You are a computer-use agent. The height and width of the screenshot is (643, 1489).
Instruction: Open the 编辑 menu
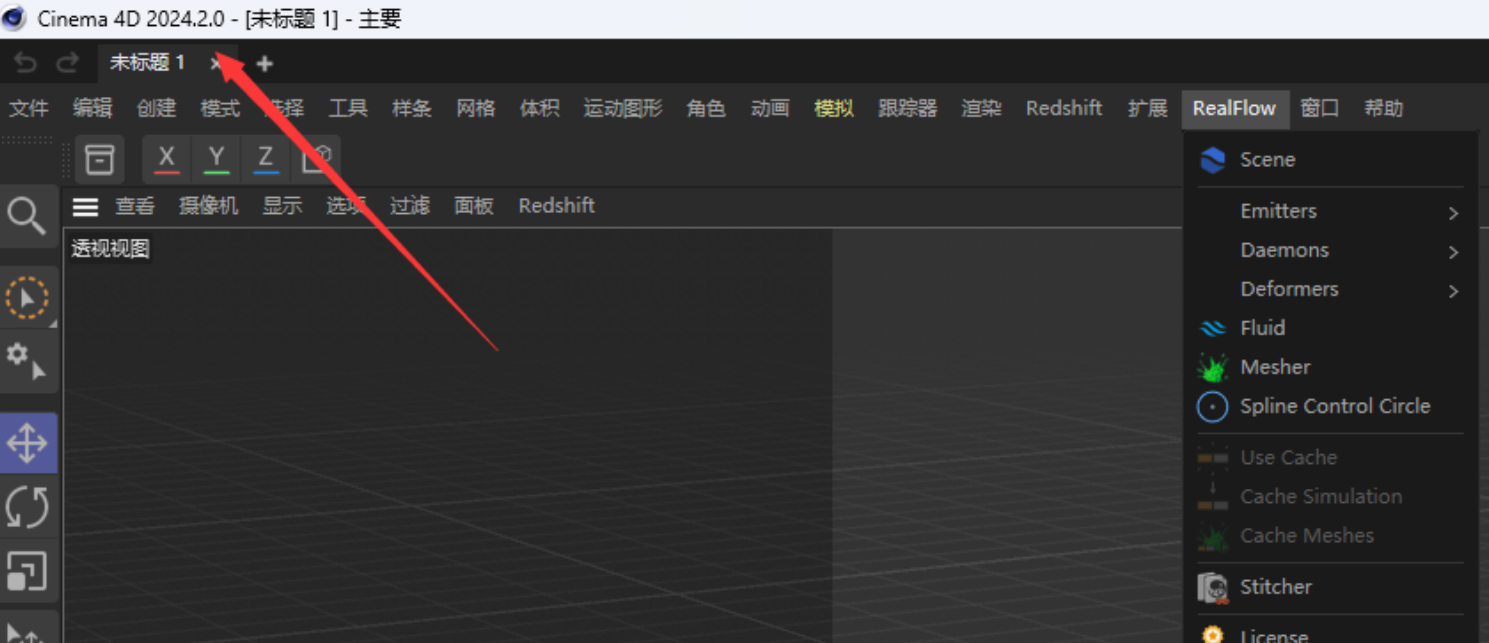[93, 108]
